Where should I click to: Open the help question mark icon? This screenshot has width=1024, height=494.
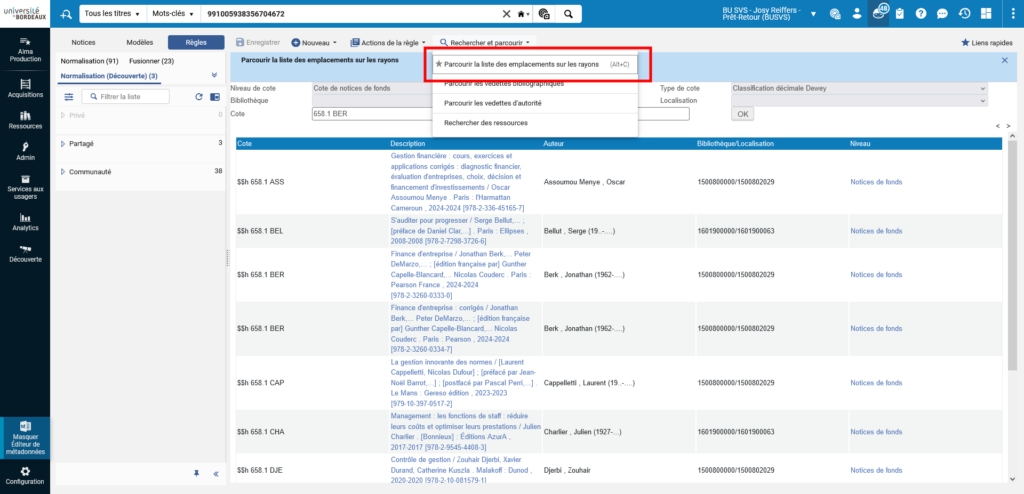point(921,14)
